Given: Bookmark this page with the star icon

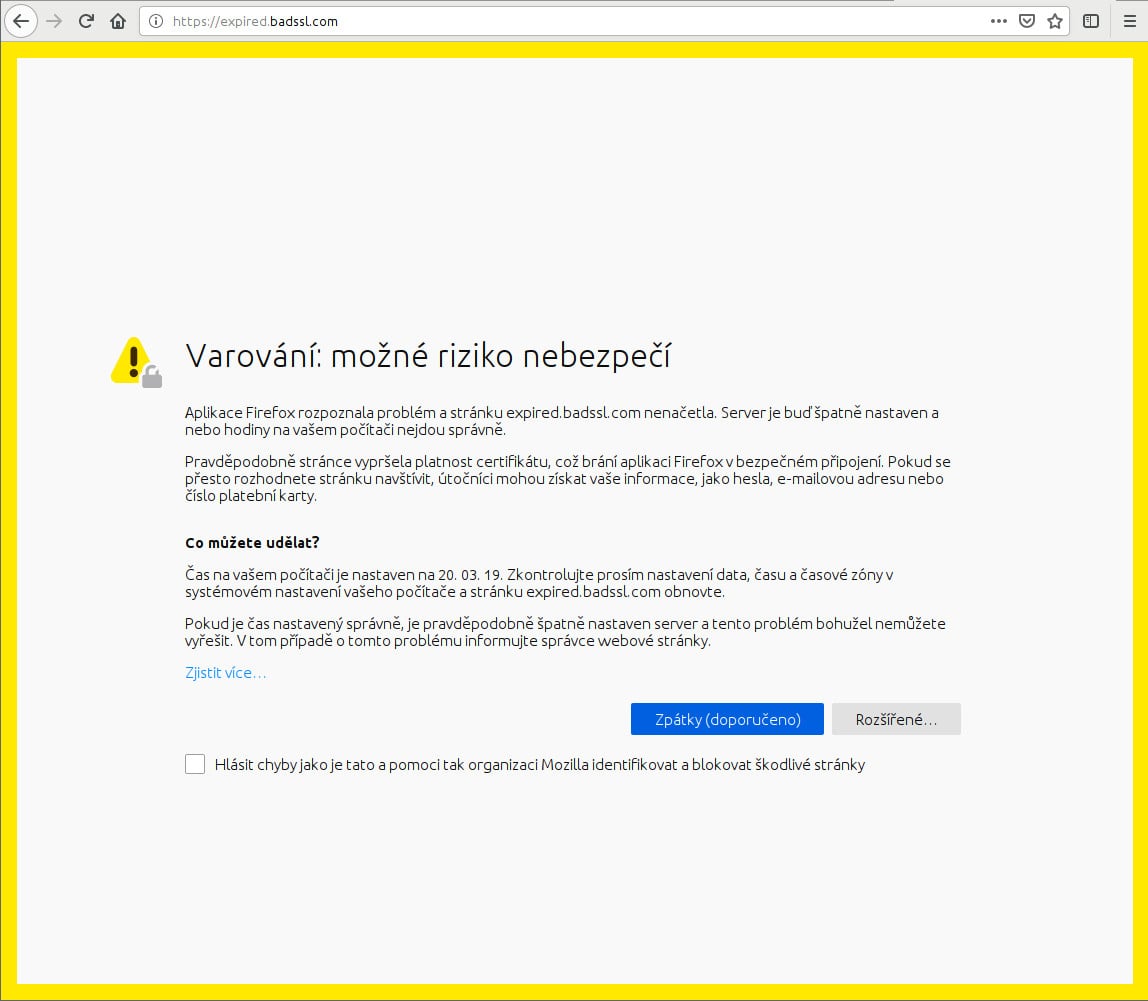Looking at the screenshot, I should coord(1056,20).
